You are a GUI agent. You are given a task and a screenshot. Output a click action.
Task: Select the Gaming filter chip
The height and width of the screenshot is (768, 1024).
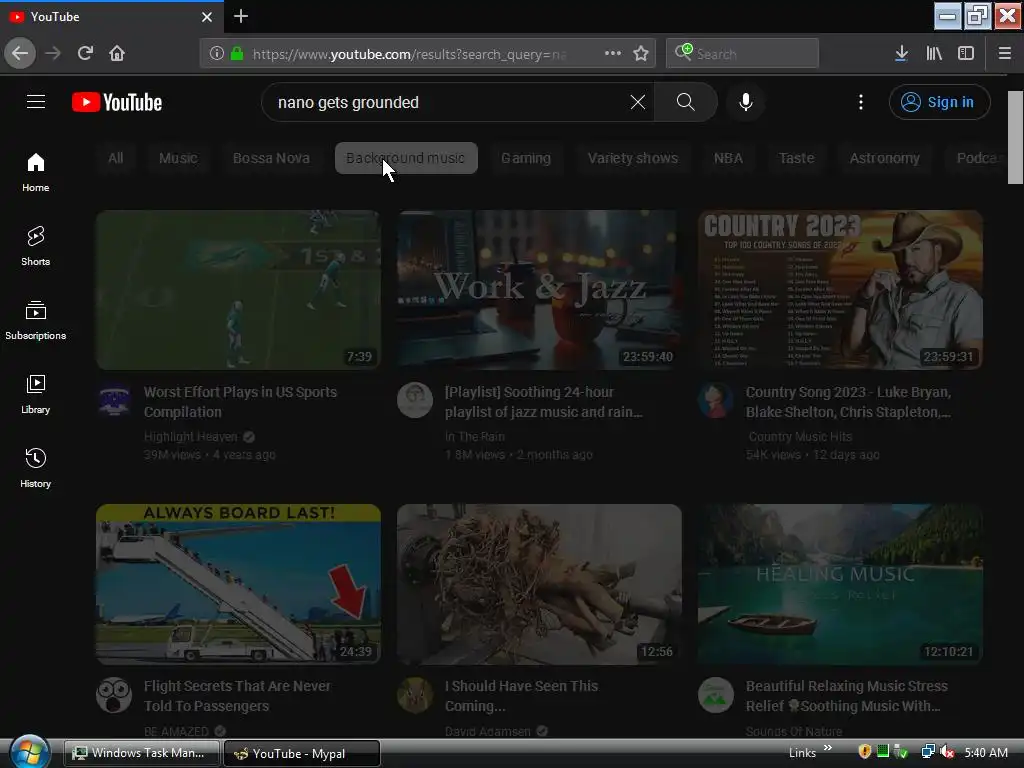click(x=526, y=158)
